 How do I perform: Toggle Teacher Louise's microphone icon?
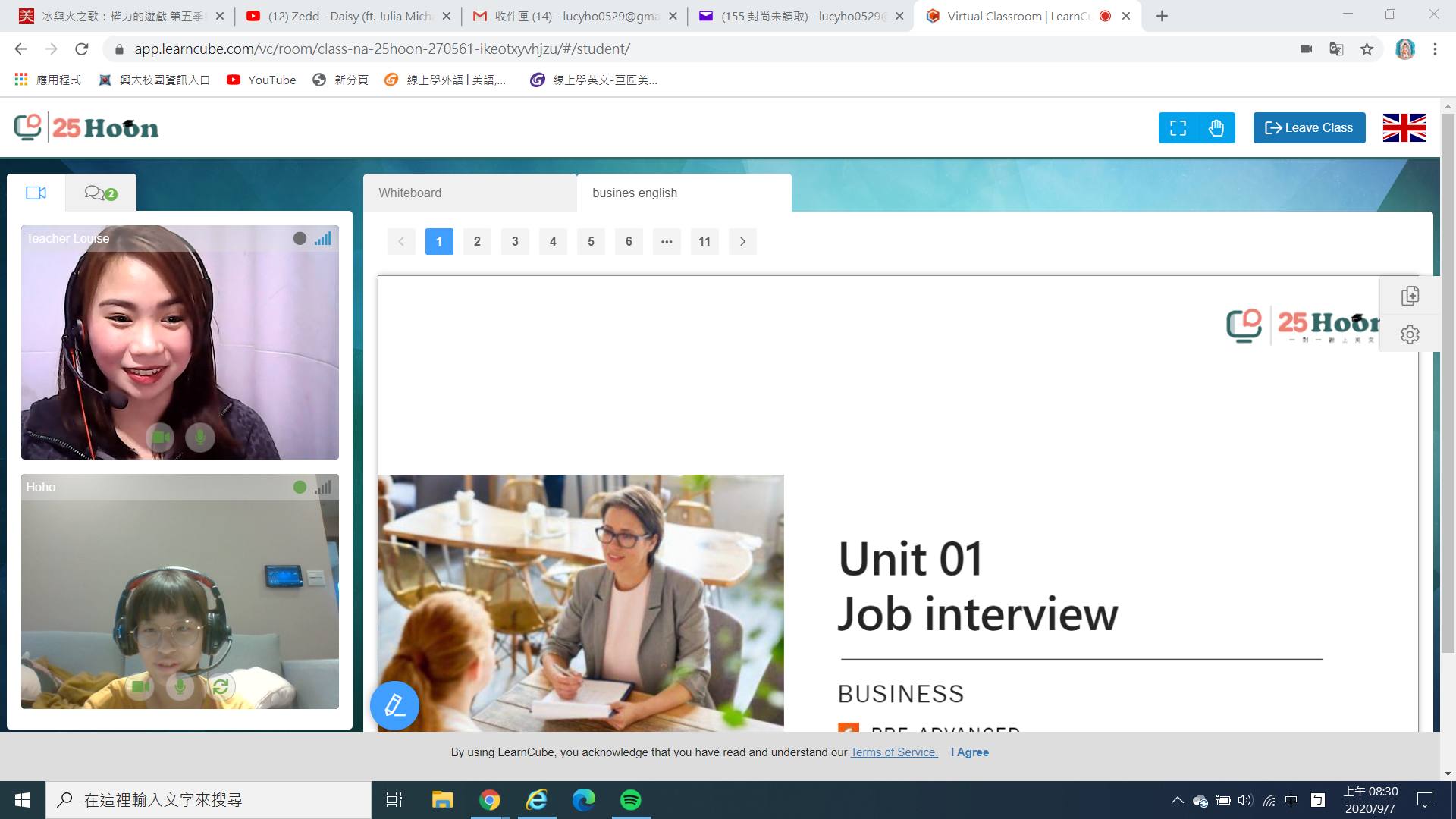200,438
